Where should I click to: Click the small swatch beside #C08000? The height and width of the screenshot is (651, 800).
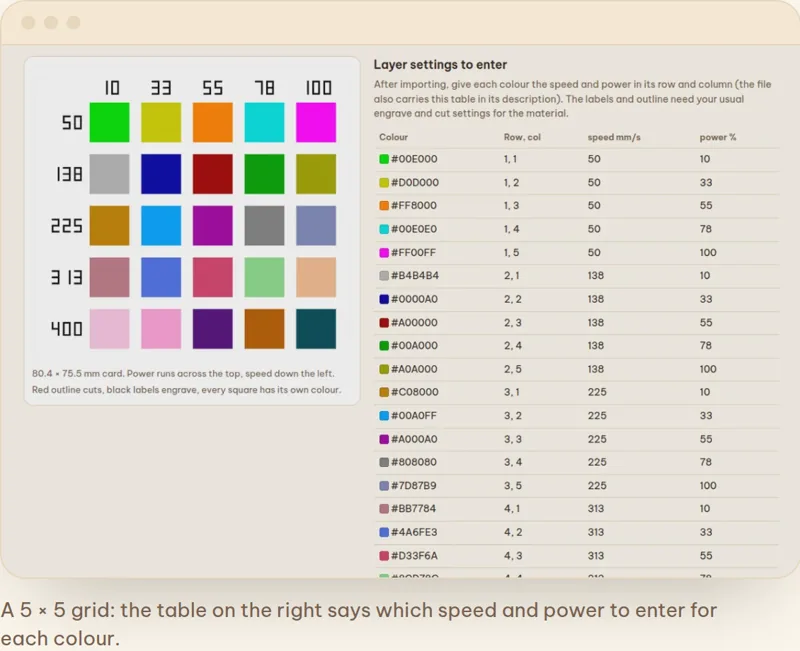384,392
